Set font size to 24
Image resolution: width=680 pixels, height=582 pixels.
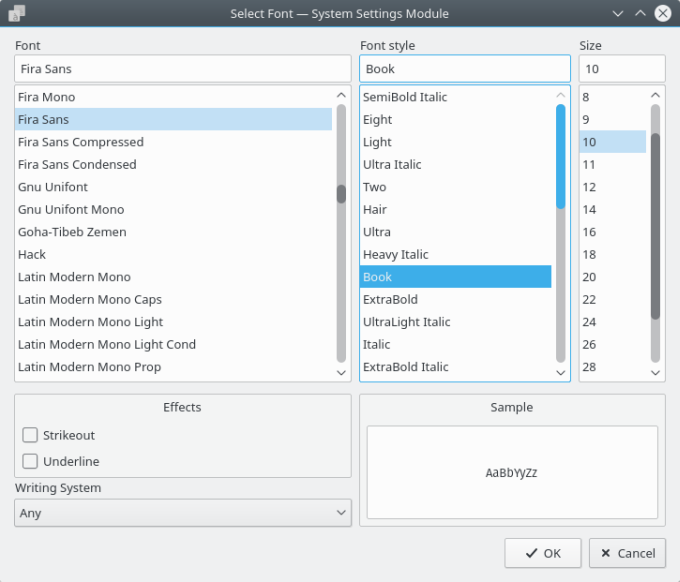point(613,322)
